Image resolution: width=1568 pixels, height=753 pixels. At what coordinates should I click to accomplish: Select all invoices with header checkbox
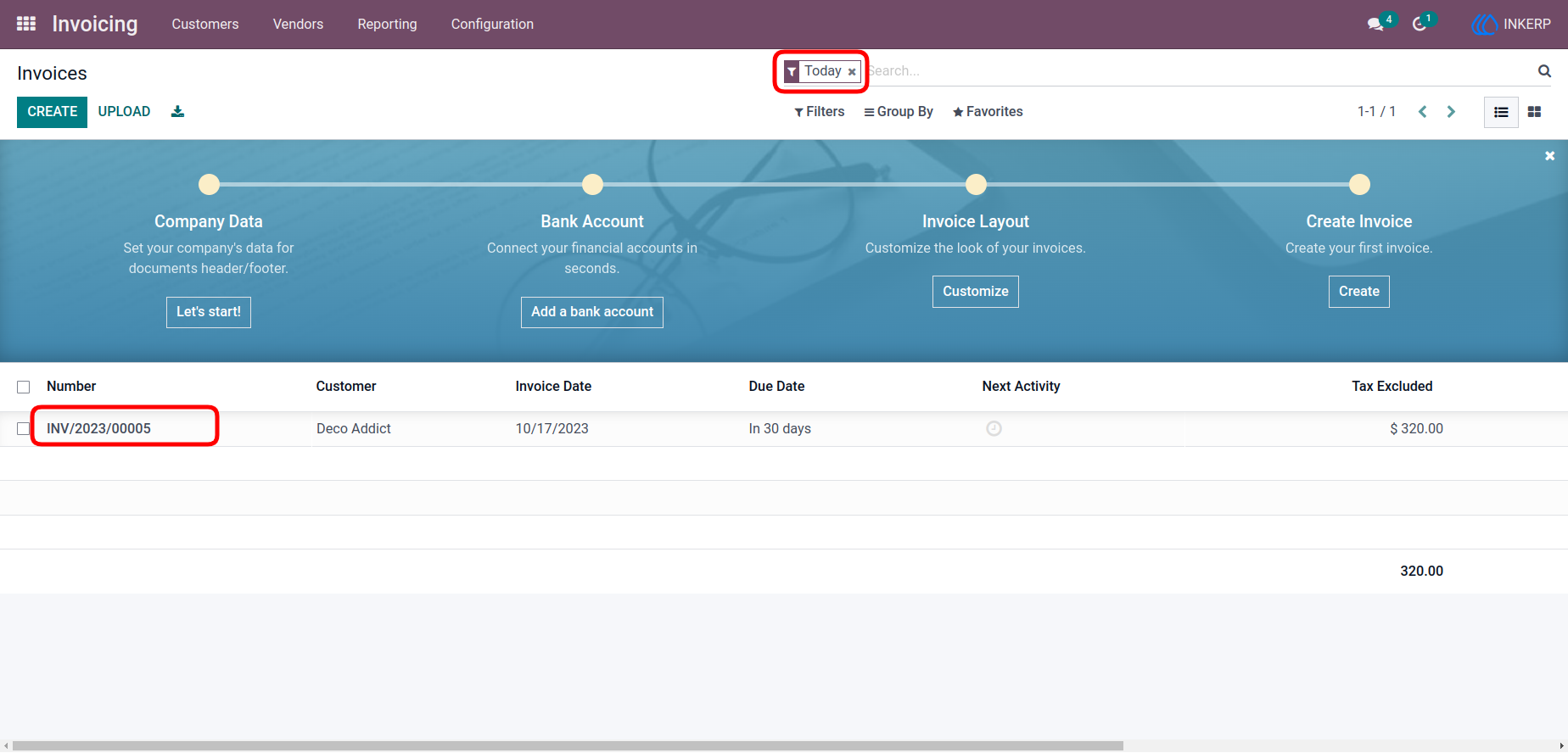coord(24,387)
